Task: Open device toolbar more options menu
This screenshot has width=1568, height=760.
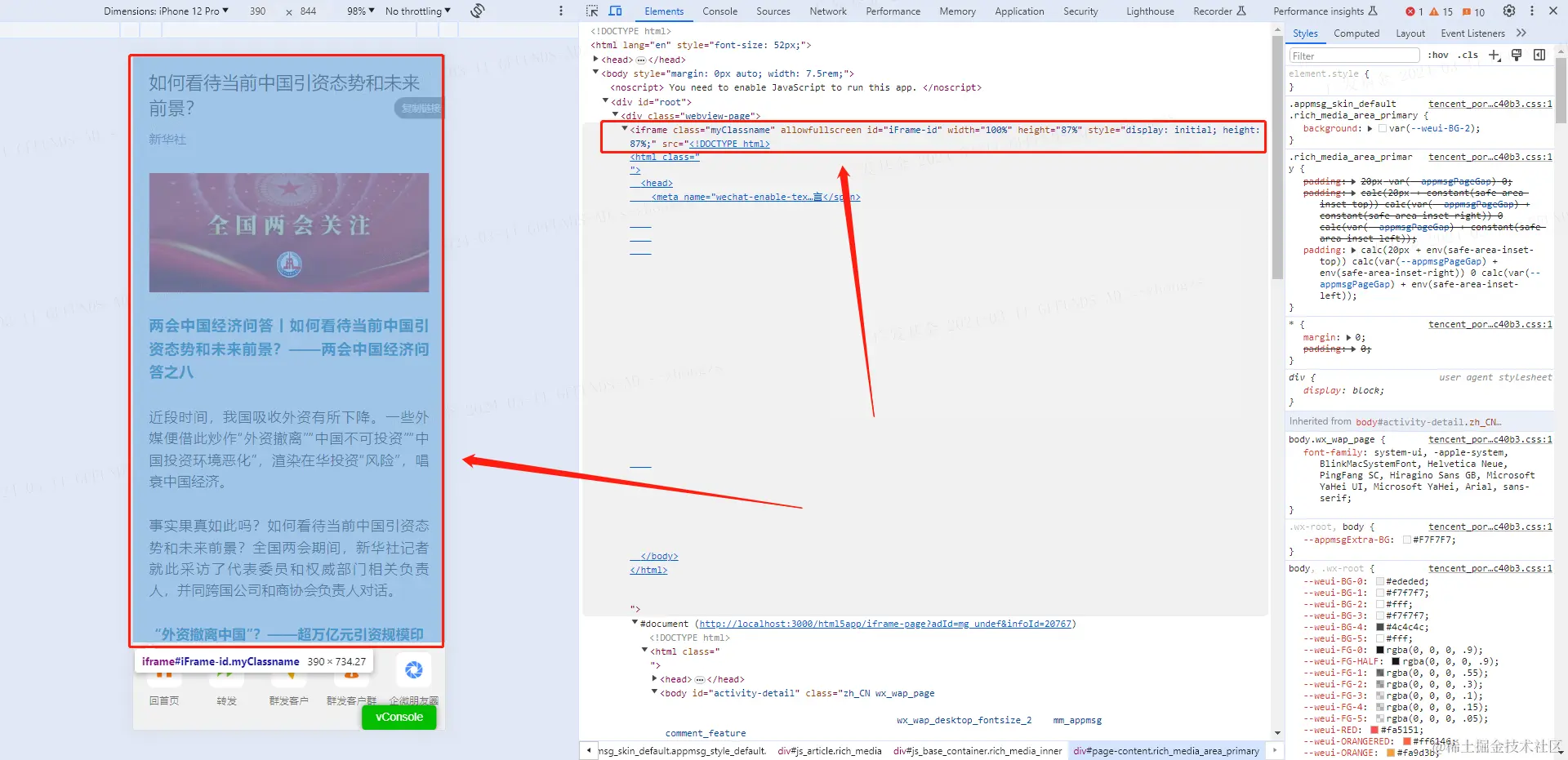Action: click(x=560, y=11)
